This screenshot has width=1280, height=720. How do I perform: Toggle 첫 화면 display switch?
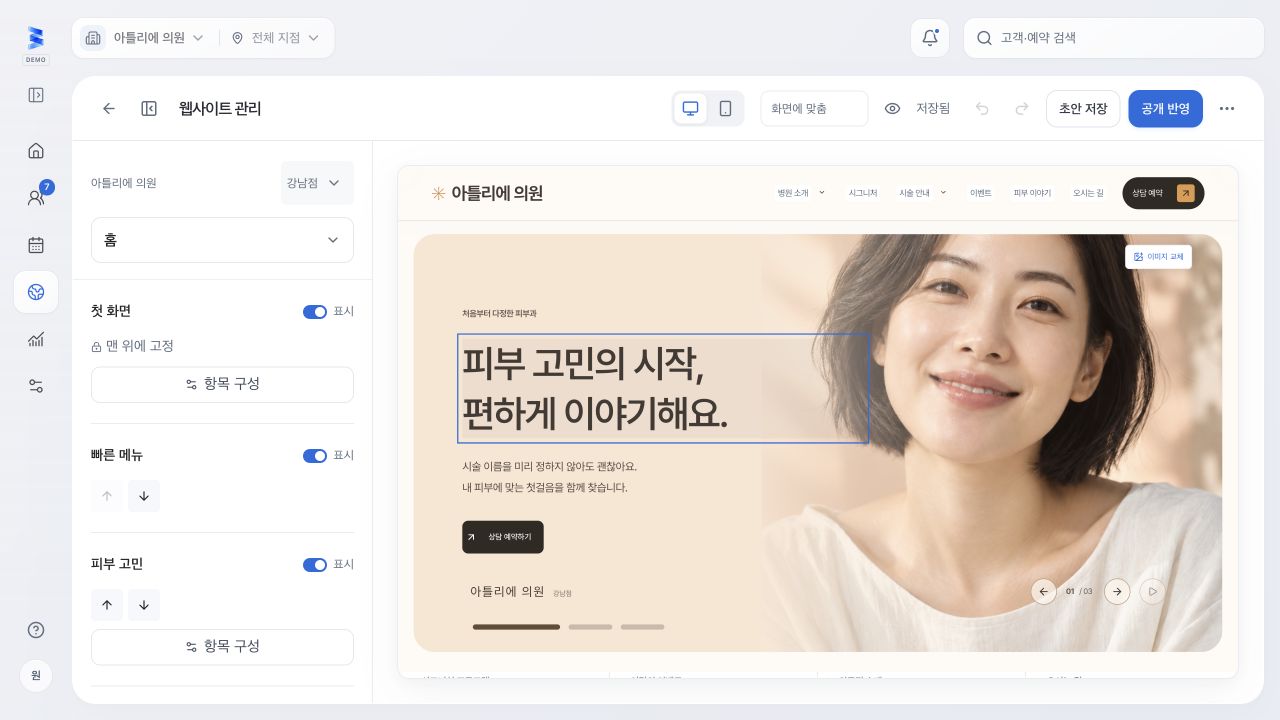pos(315,312)
